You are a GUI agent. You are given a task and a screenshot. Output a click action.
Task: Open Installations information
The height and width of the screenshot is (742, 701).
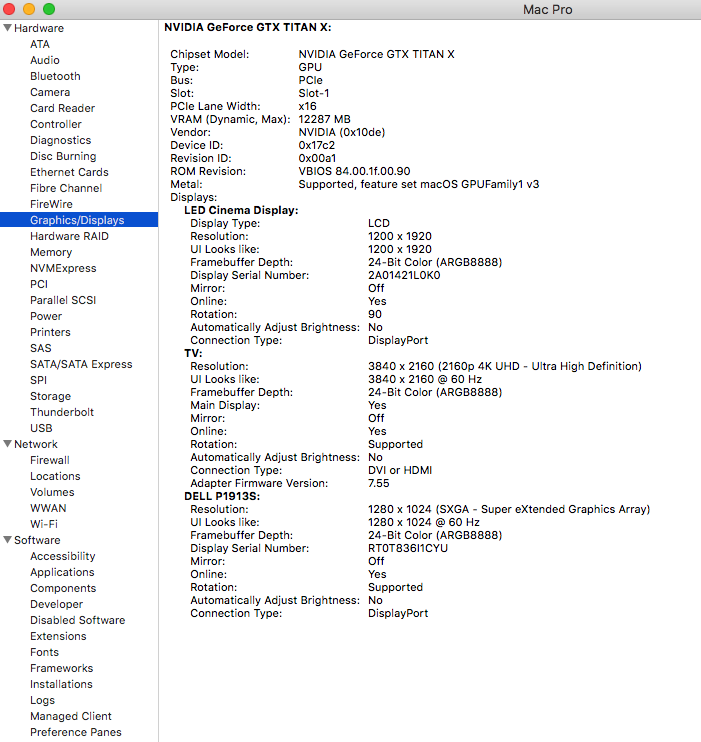pyautogui.click(x=61, y=684)
